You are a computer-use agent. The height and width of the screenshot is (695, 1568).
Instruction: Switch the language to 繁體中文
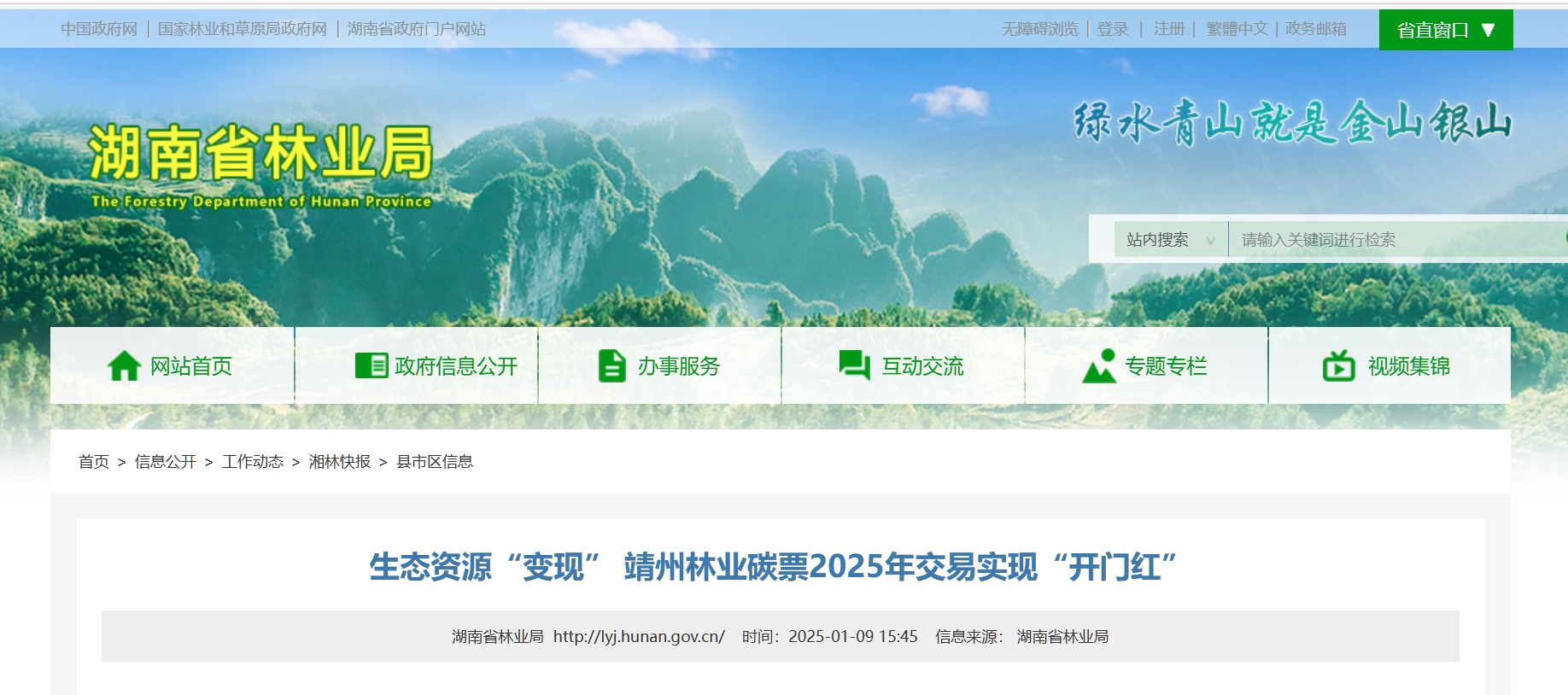pyautogui.click(x=1237, y=29)
